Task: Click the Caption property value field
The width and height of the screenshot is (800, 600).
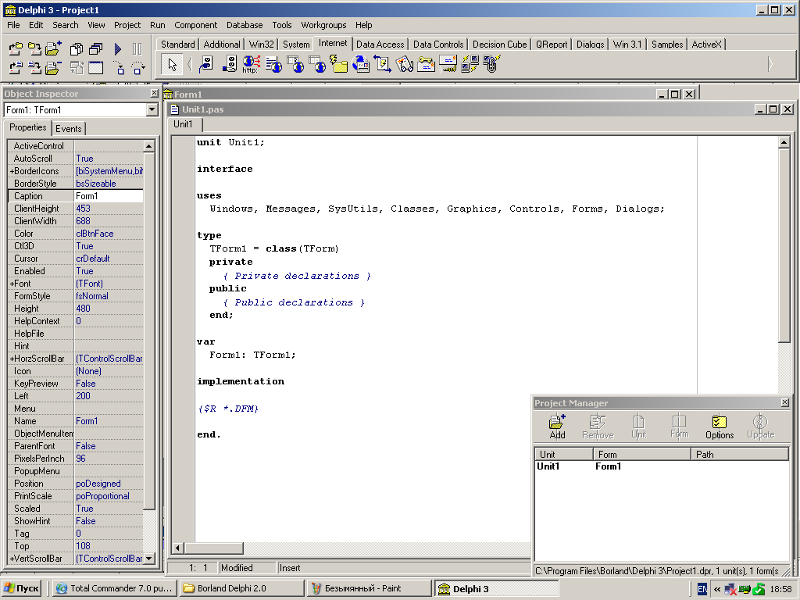Action: pyautogui.click(x=109, y=196)
